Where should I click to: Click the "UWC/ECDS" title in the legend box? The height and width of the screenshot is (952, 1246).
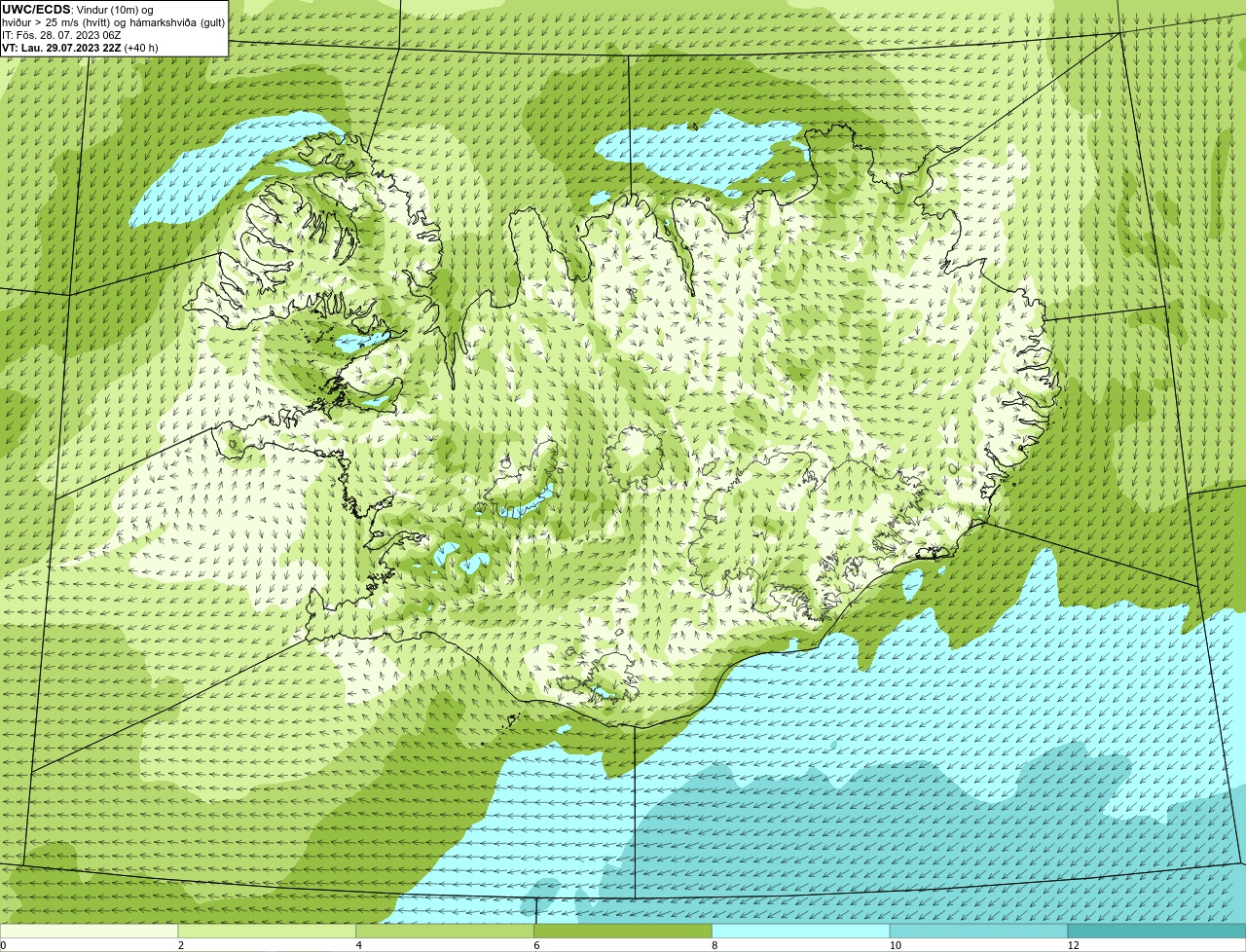point(36,10)
